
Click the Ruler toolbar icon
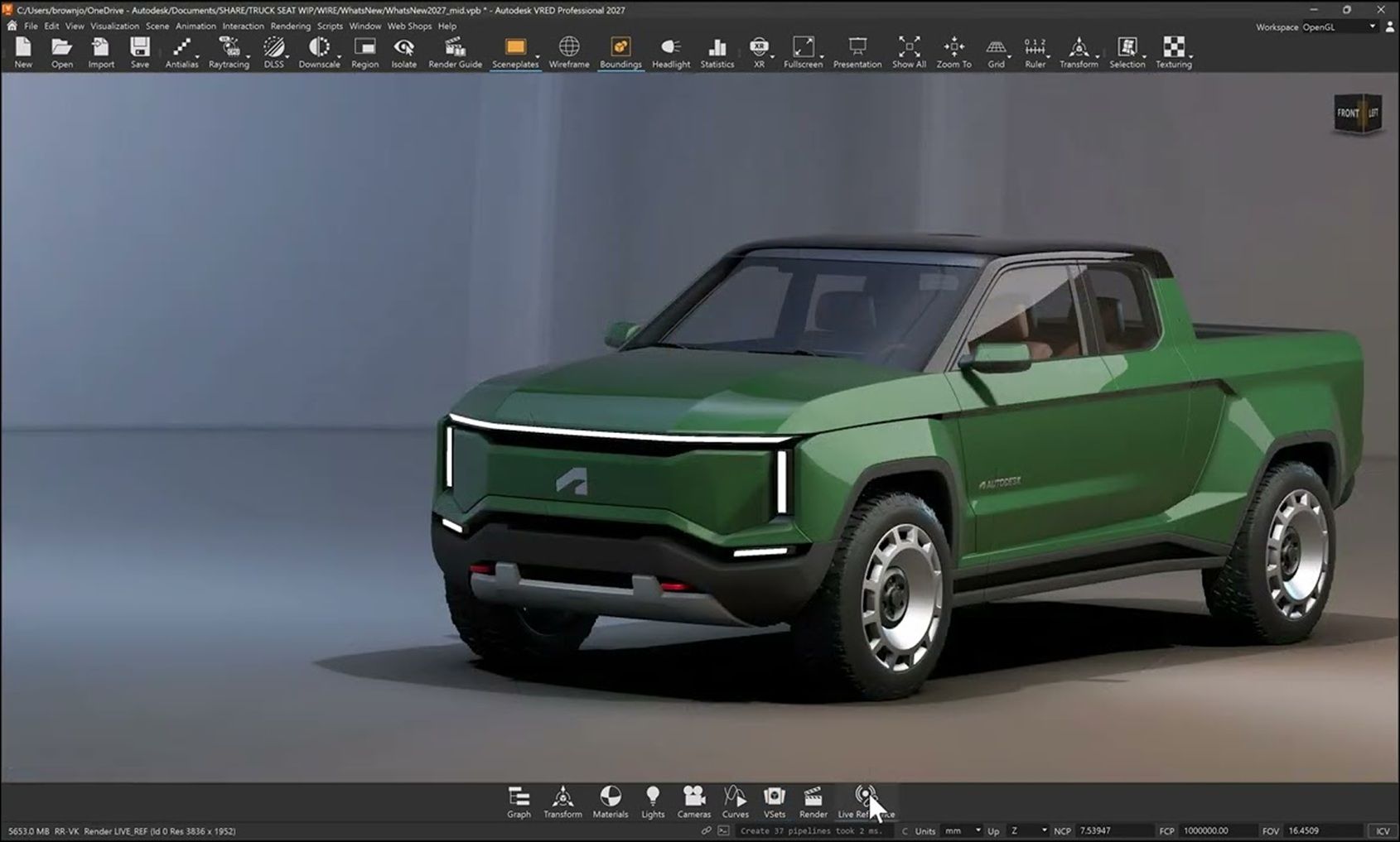pos(1035,52)
